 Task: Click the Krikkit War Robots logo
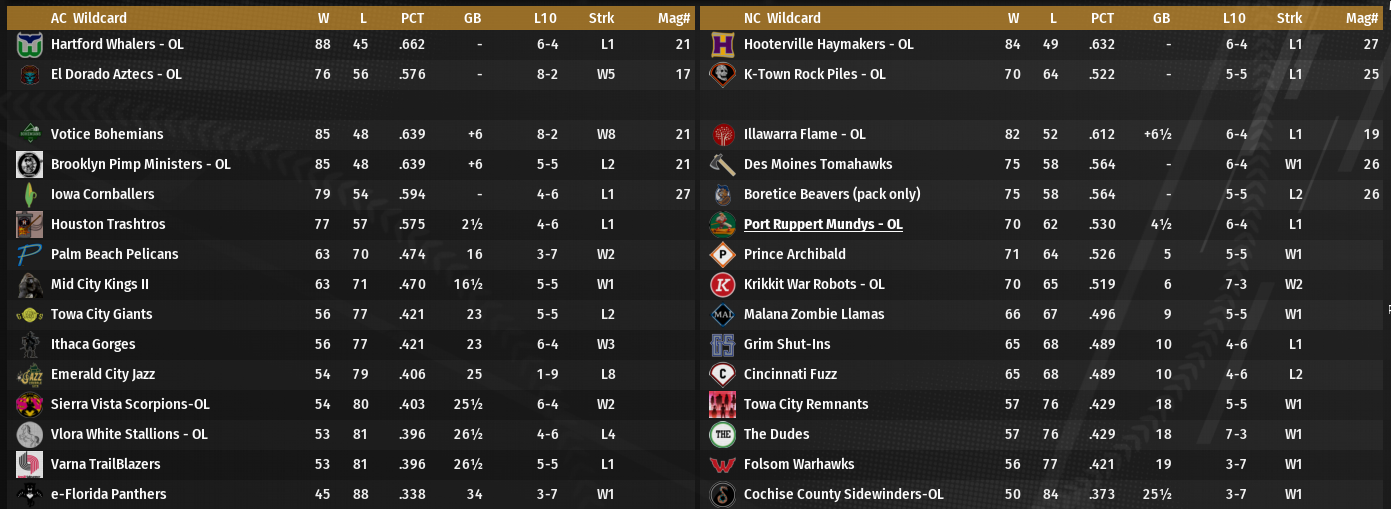coord(722,285)
